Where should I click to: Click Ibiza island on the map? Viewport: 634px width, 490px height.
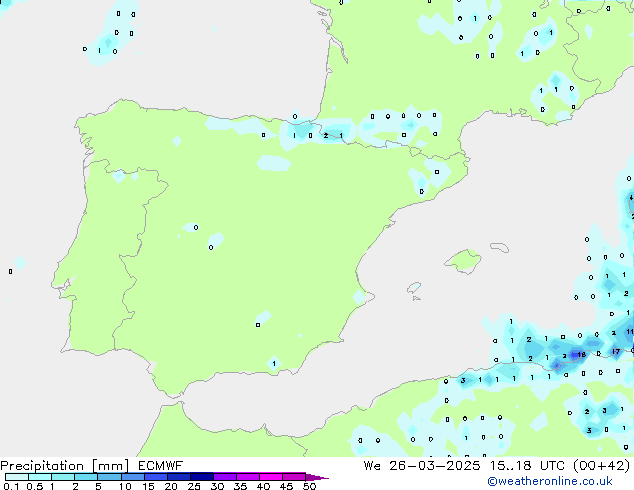click(x=414, y=288)
